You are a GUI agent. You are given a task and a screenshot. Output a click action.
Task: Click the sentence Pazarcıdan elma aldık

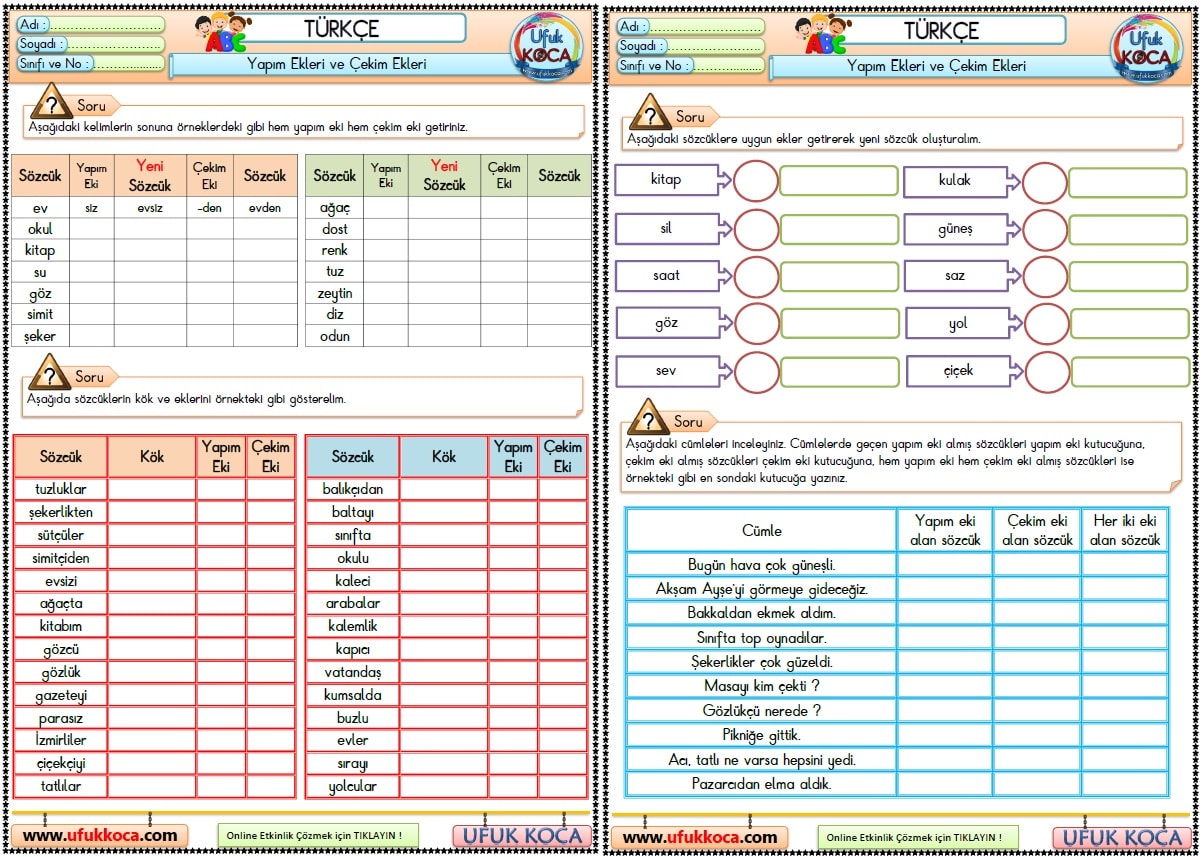[762, 784]
